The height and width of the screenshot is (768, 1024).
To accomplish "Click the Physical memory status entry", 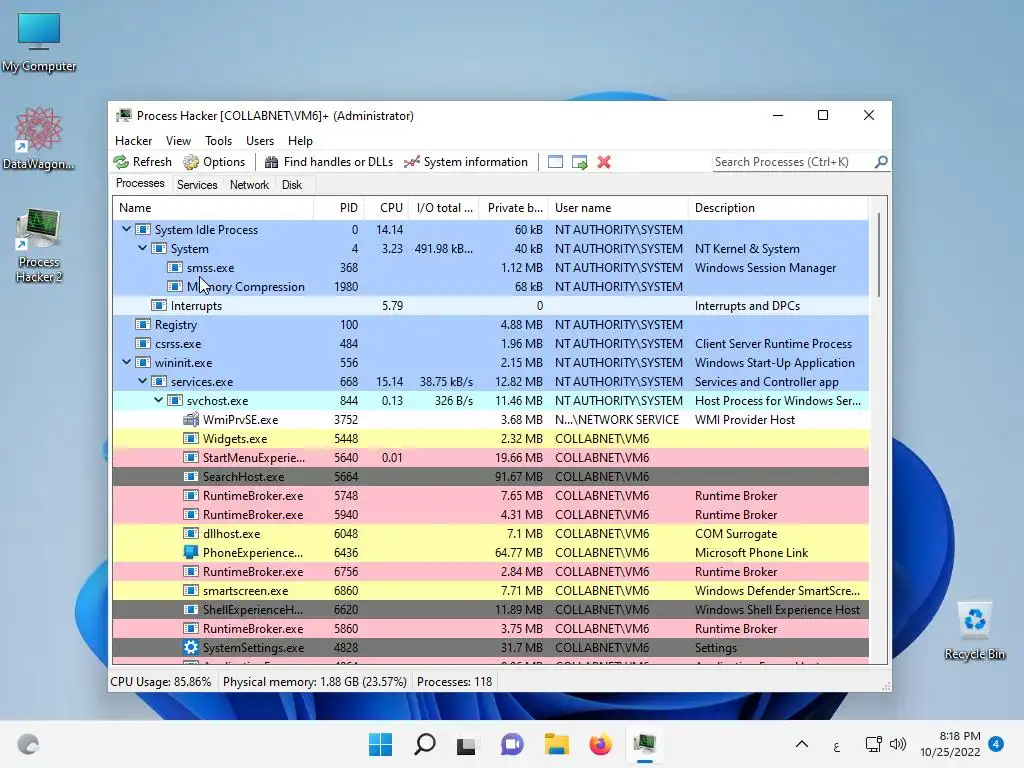I will (315, 682).
